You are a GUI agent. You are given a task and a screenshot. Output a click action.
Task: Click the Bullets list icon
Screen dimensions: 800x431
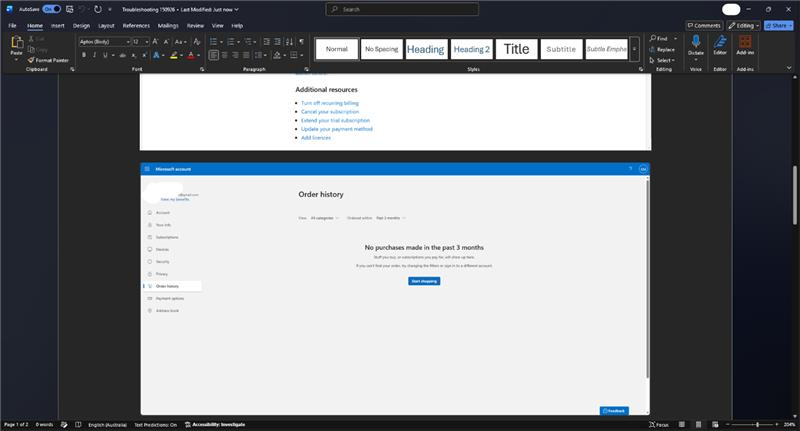tap(214, 42)
